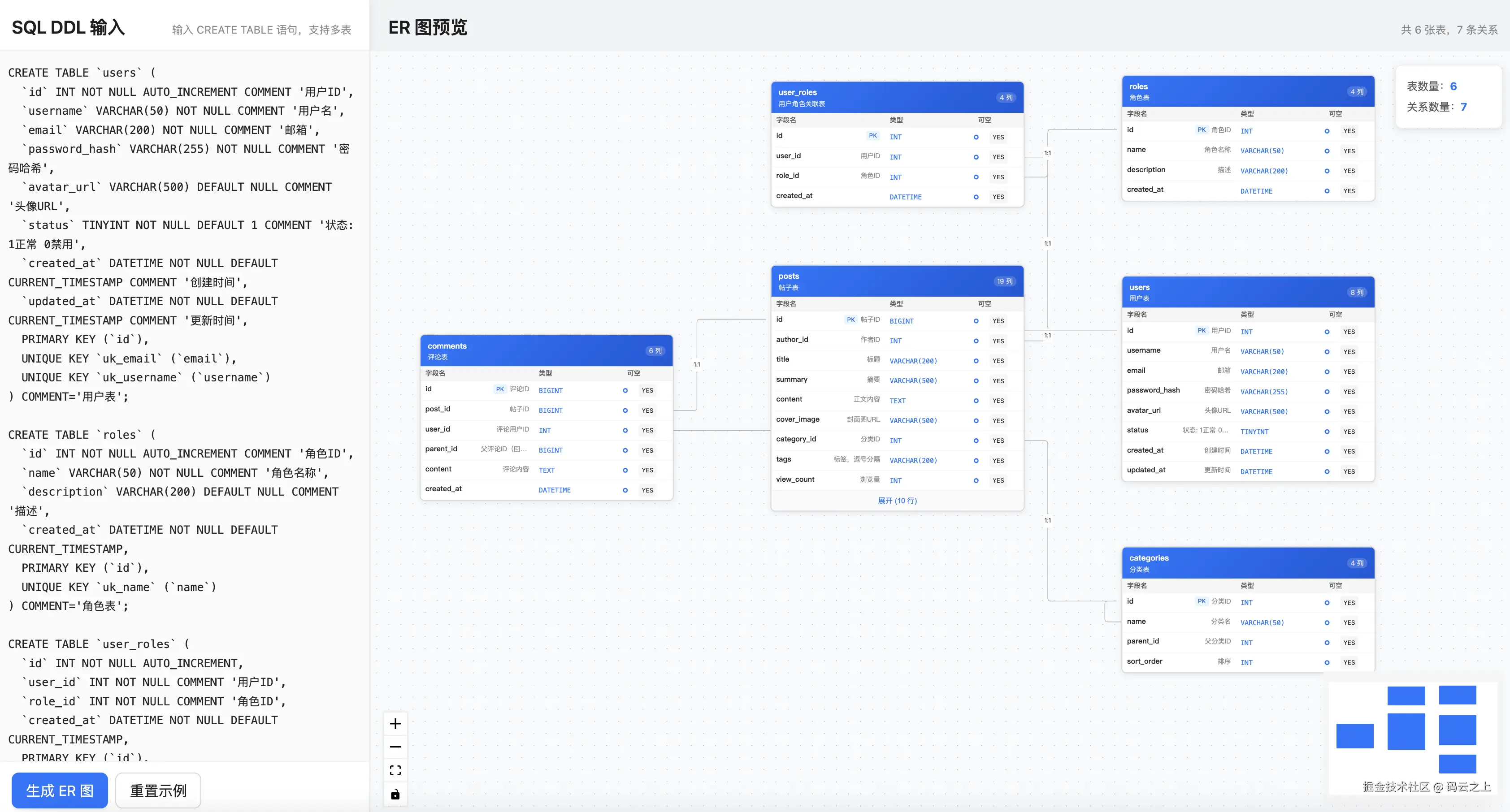Viewport: 1510px width, 812px height.
Task: Click the '1:1' relationship label near posts
Action: [1047, 336]
